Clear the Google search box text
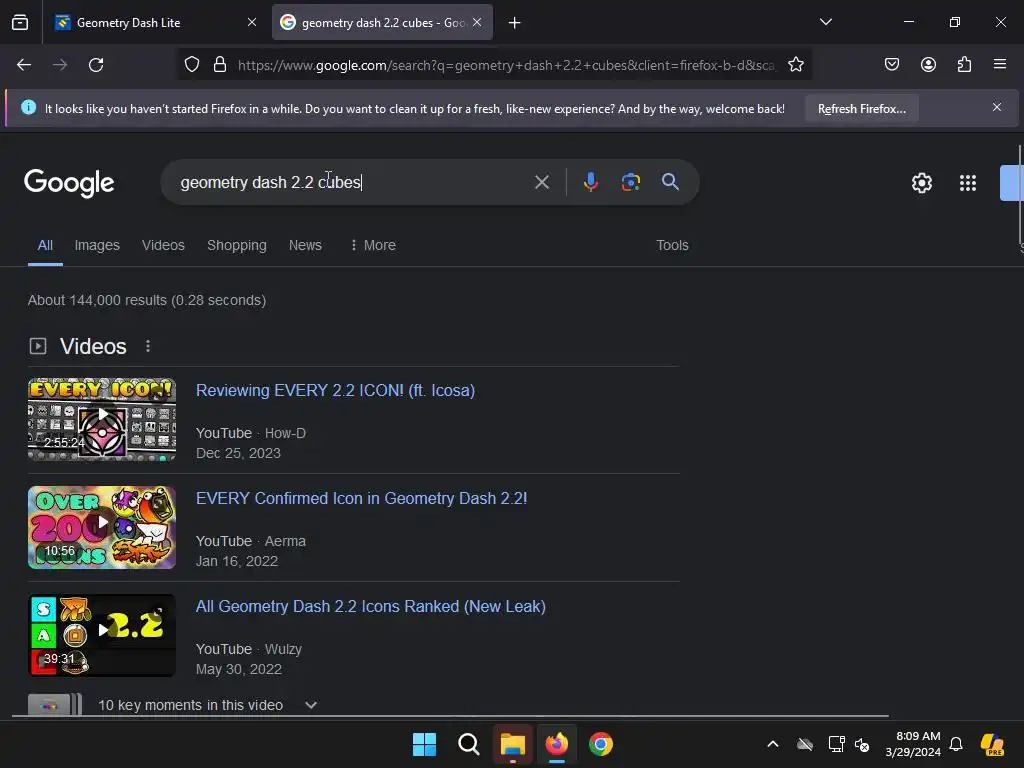1024x768 pixels. [541, 182]
